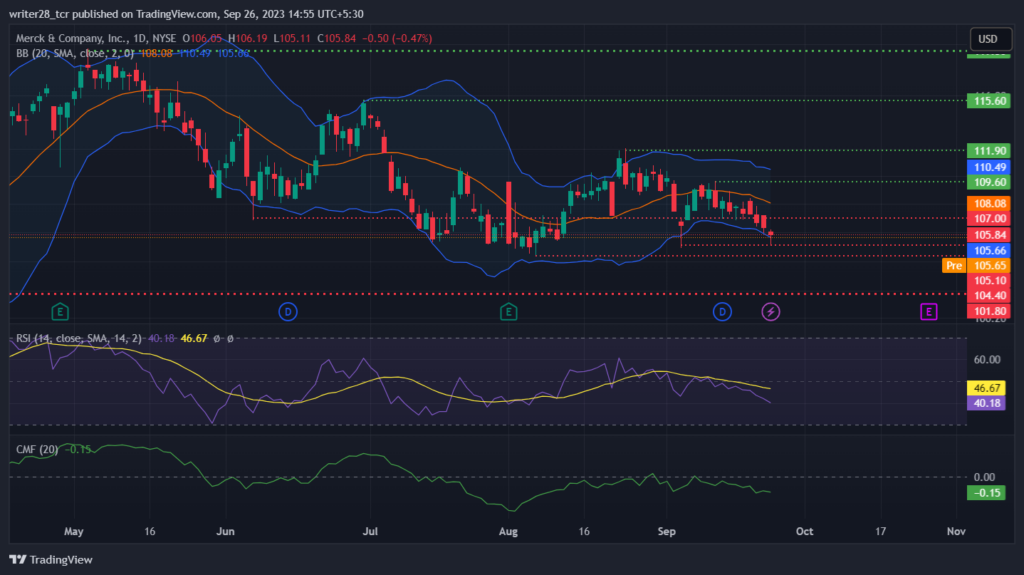1024x575 pixels.
Task: Click the purple lightning event marker
Action: 771,312
